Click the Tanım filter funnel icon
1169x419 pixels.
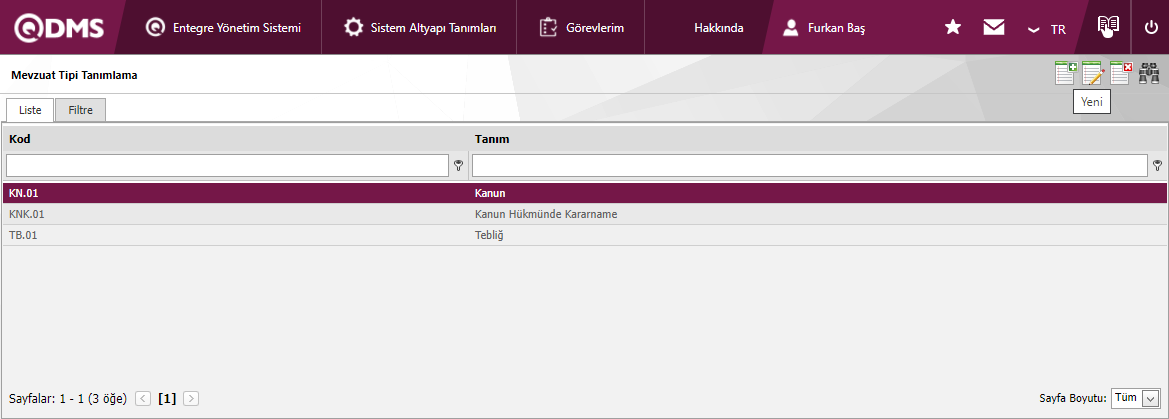pos(1158,166)
